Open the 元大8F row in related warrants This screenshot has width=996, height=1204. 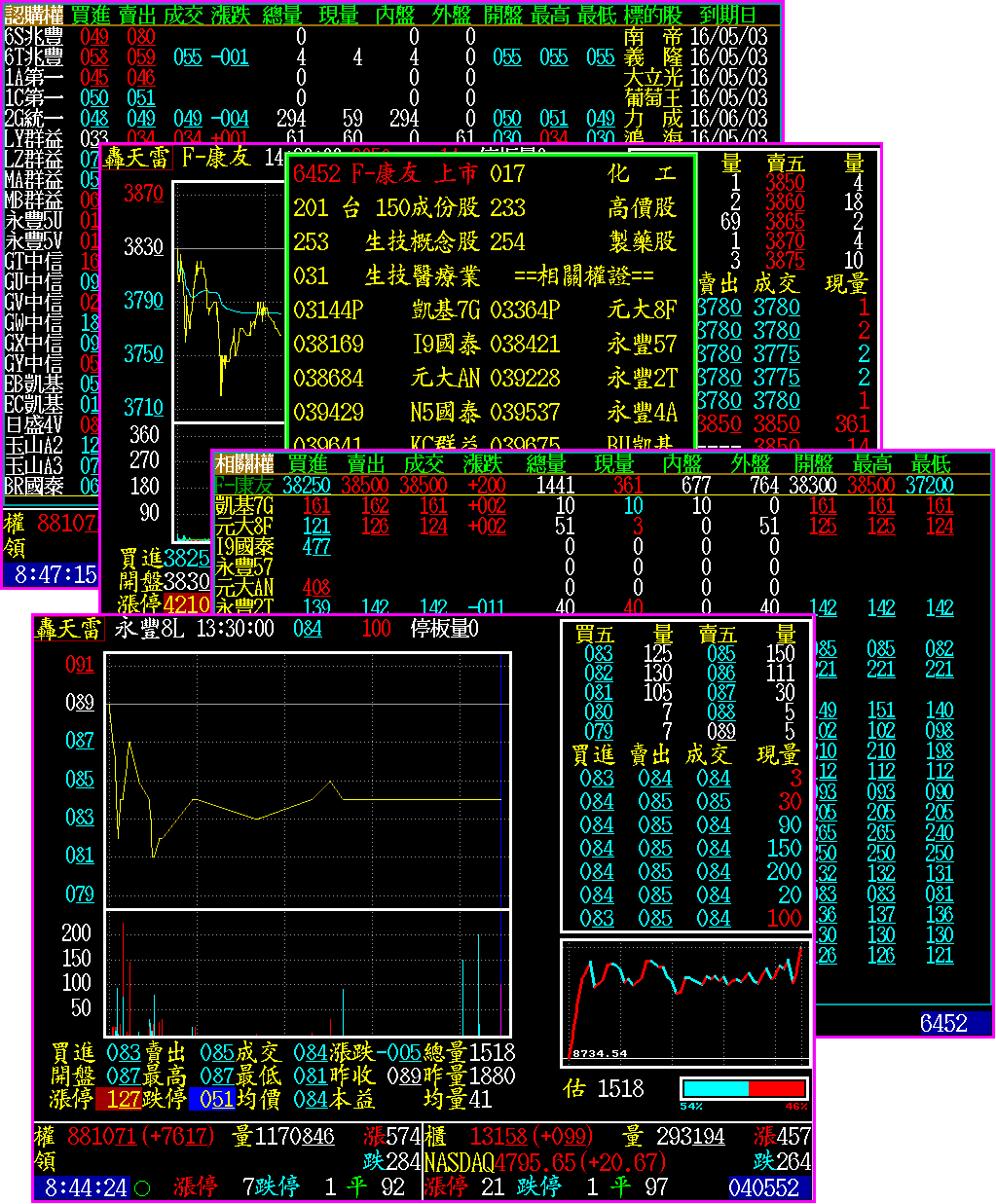pyautogui.click(x=244, y=527)
